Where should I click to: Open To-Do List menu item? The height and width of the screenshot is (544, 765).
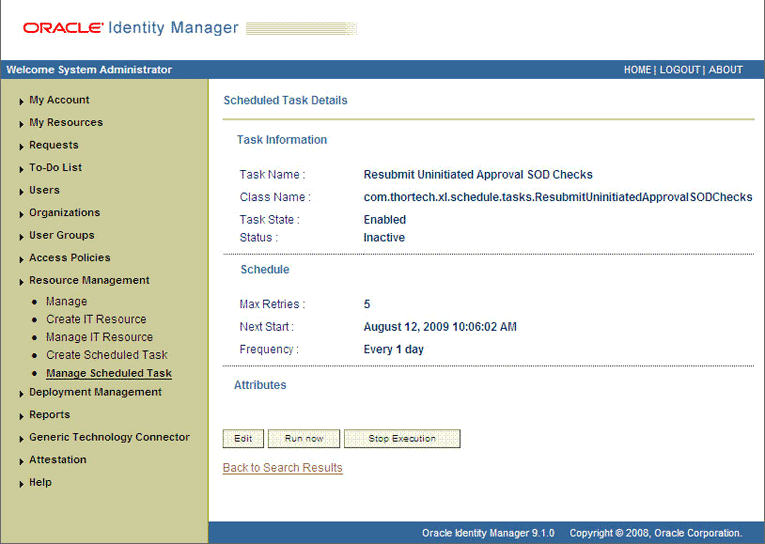click(56, 167)
